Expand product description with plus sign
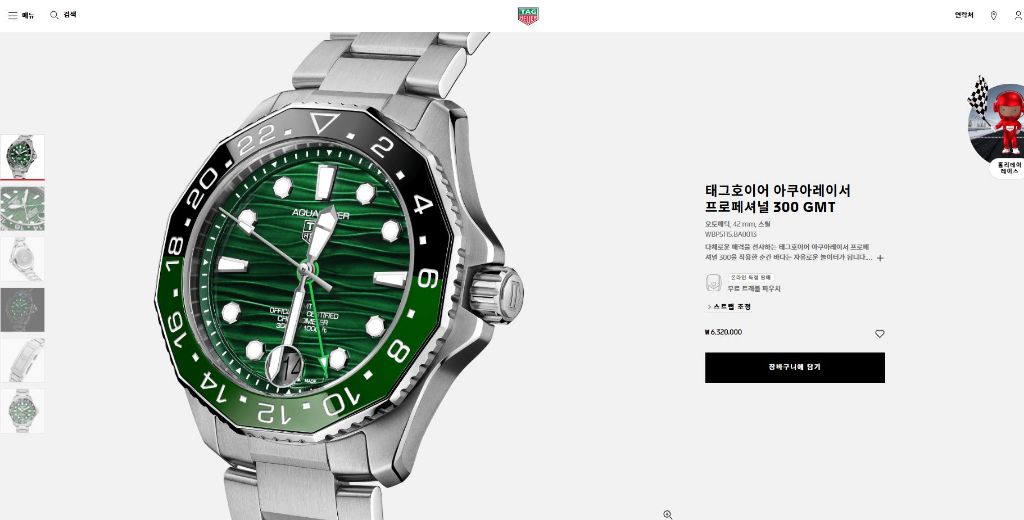Viewport: 1024px width, 520px height. (x=880, y=258)
